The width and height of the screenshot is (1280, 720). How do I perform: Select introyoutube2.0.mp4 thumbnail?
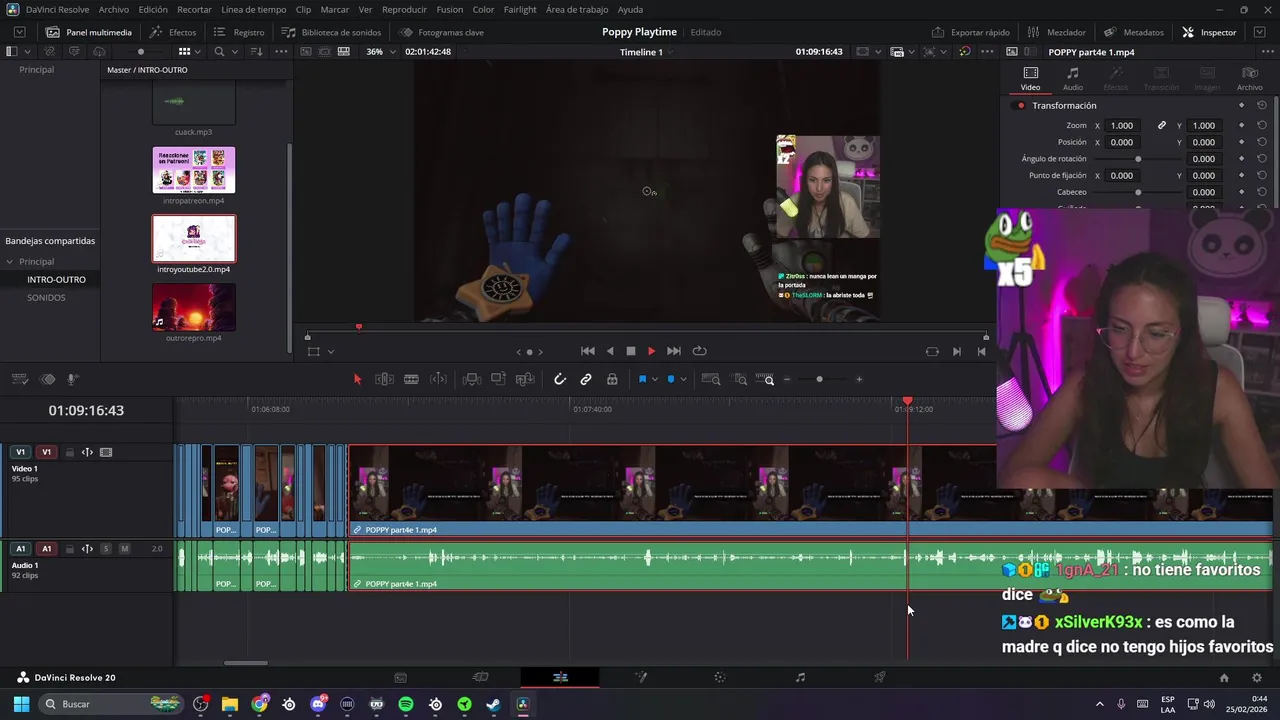(x=194, y=238)
